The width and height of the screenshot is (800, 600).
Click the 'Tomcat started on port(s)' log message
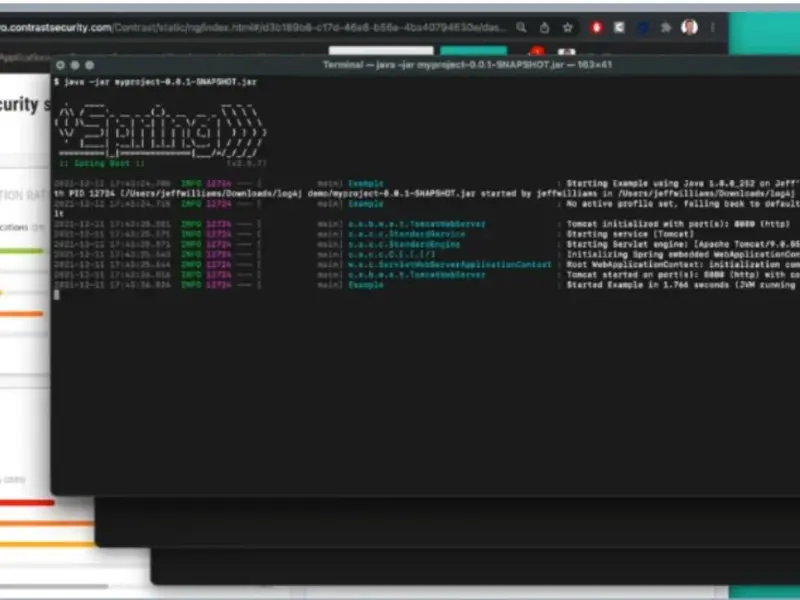[683, 275]
